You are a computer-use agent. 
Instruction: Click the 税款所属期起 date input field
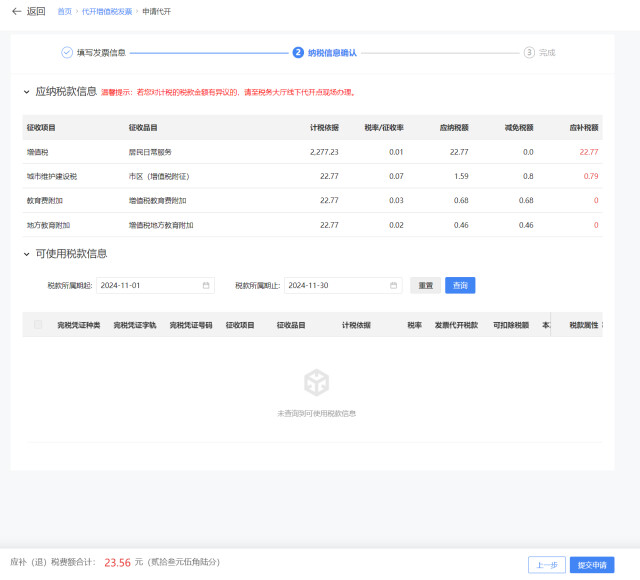150,285
